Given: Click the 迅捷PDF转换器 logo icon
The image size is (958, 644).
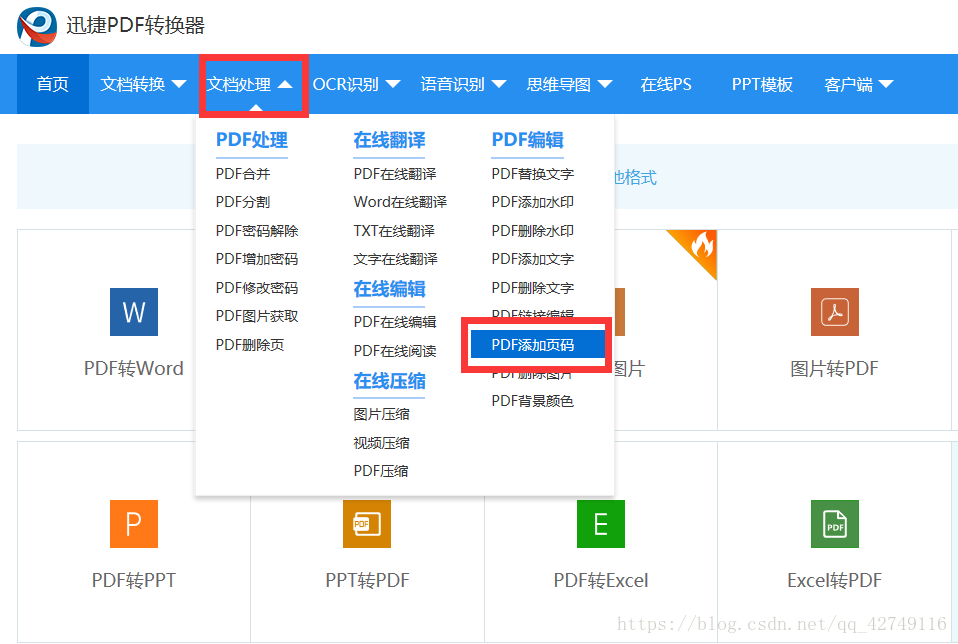Looking at the screenshot, I should coord(37,26).
